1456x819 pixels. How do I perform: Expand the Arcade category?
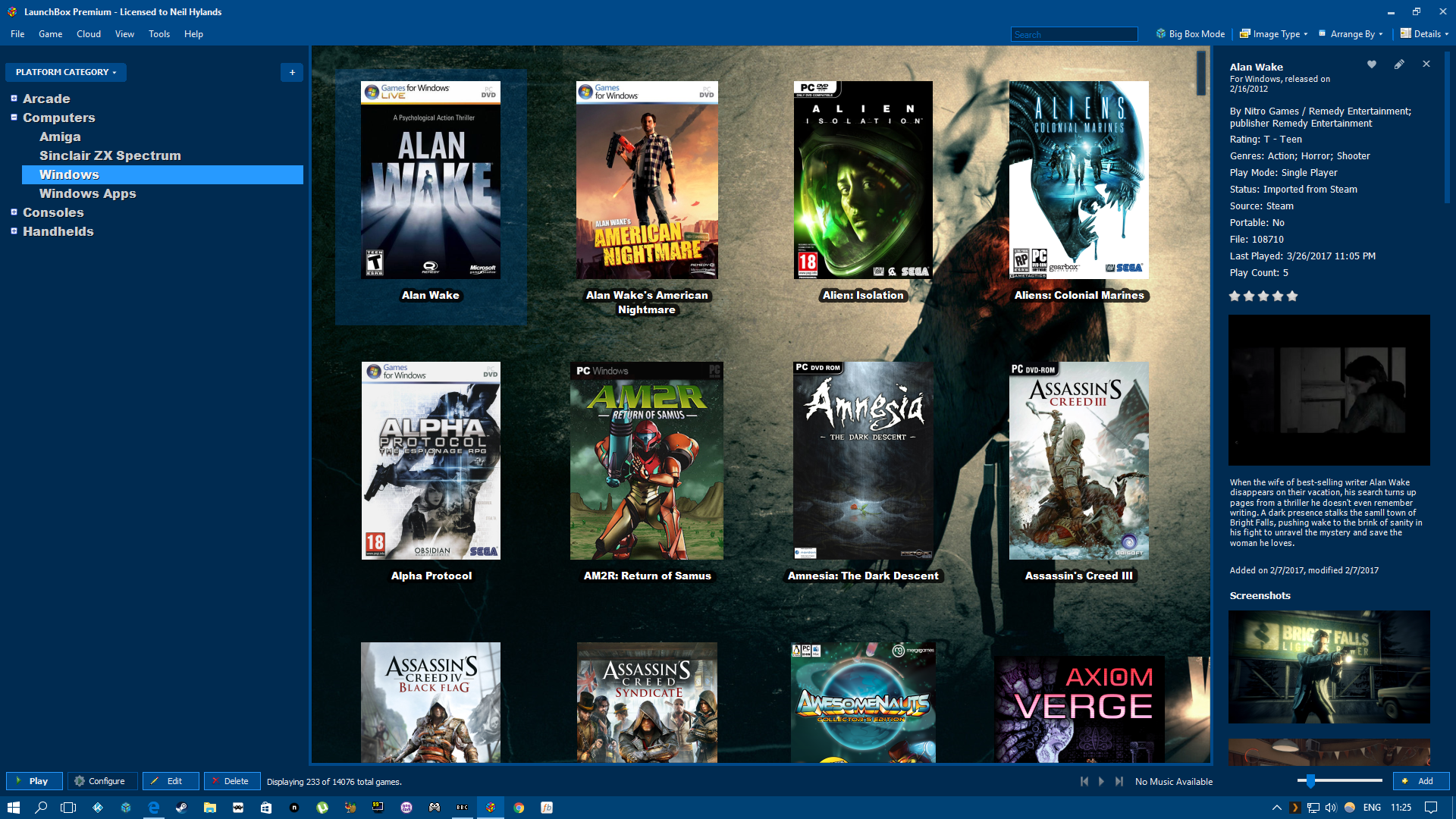pos(14,98)
